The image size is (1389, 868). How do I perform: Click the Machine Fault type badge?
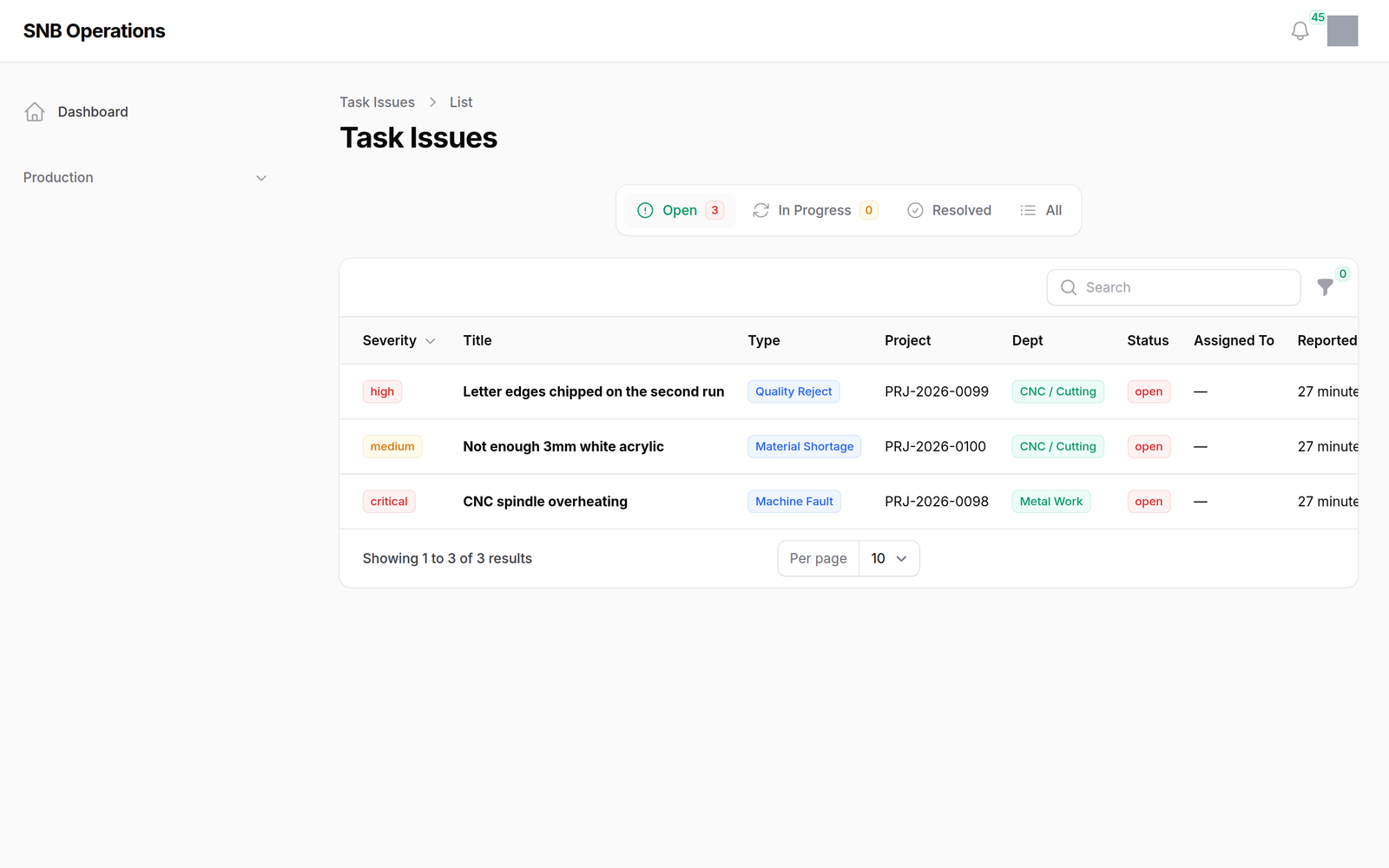click(794, 502)
